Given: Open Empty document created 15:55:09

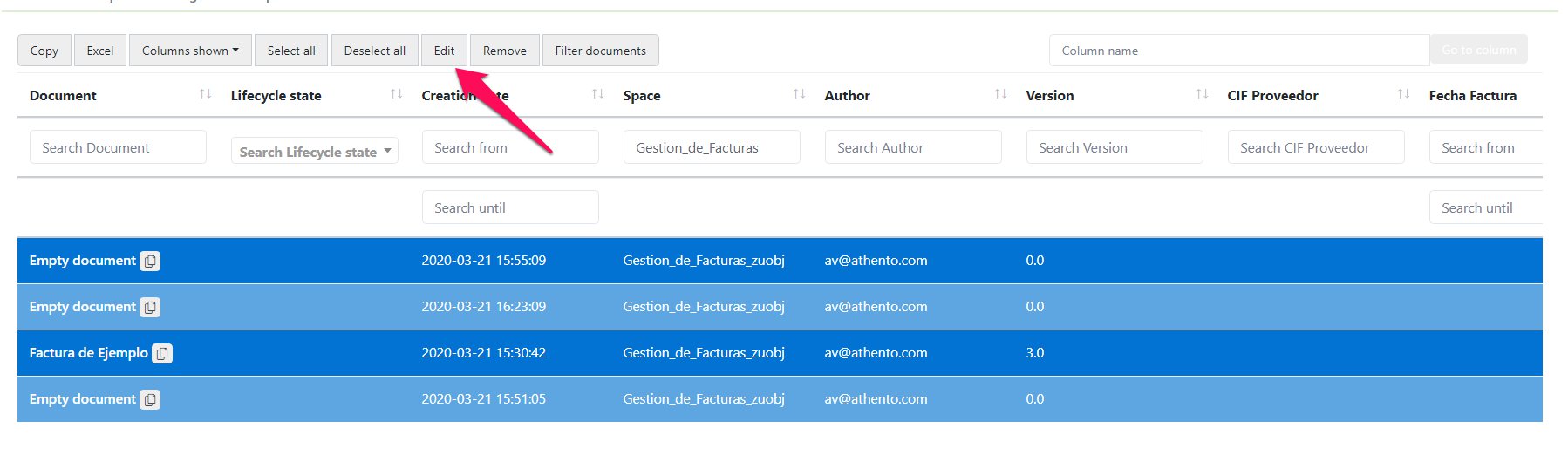Looking at the screenshot, I should pyautogui.click(x=83, y=261).
